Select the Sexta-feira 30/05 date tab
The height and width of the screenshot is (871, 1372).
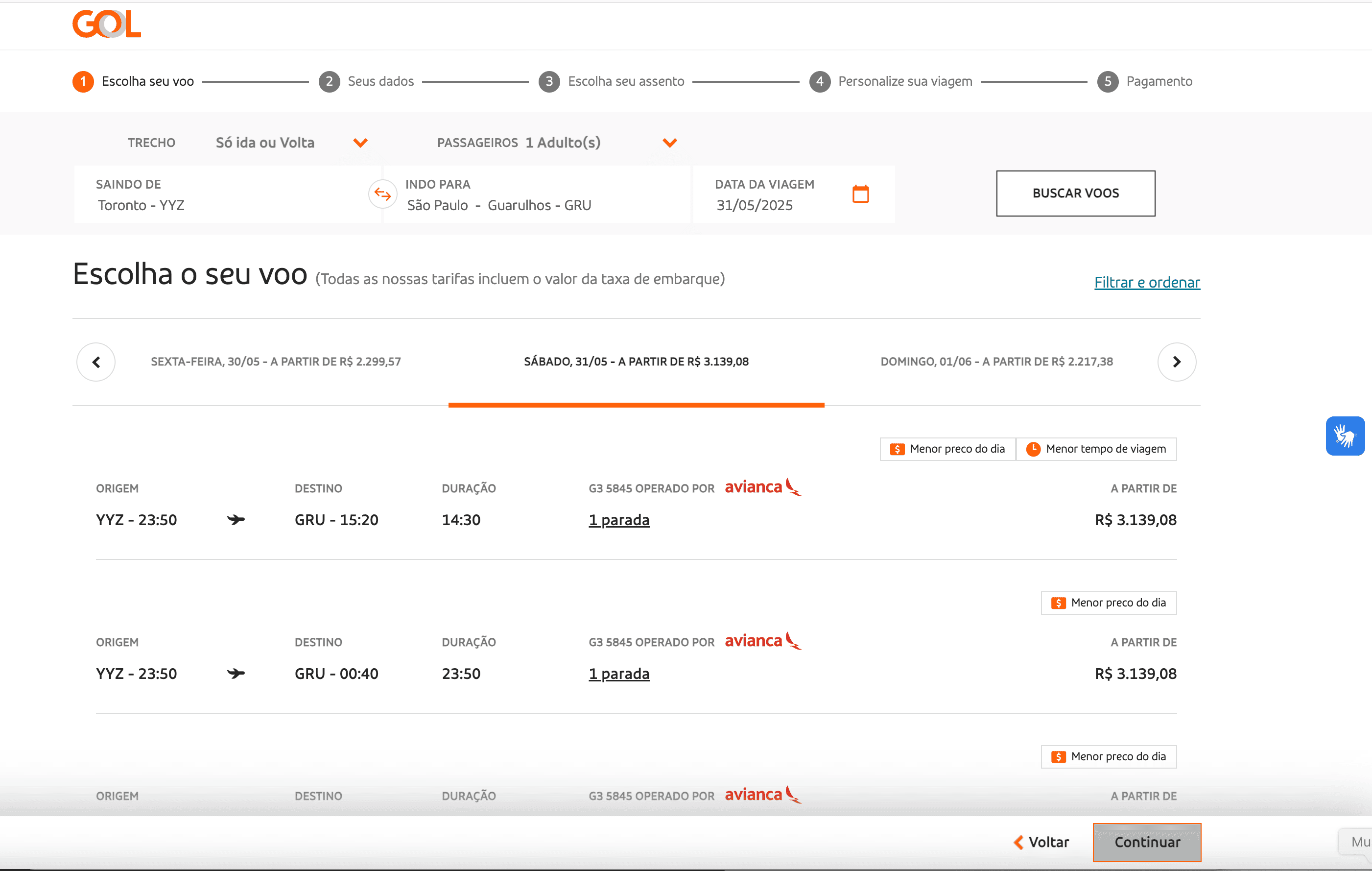pyautogui.click(x=276, y=362)
